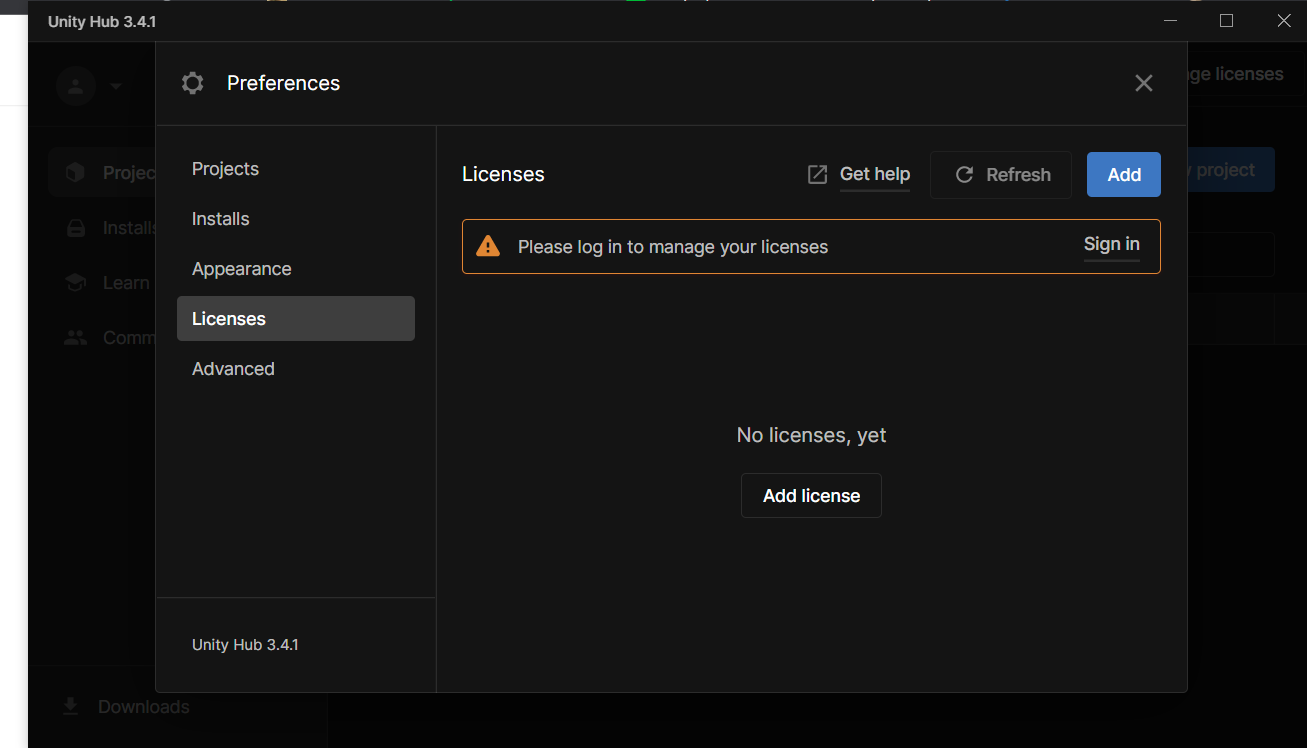Click the external link icon beside Get help

pyautogui.click(x=817, y=175)
